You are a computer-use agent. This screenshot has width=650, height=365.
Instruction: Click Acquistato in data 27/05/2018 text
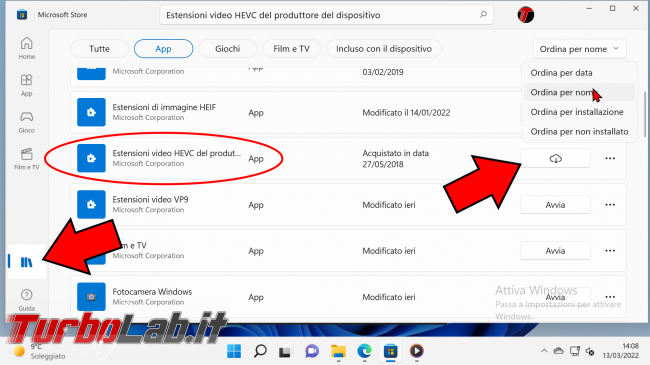point(395,158)
